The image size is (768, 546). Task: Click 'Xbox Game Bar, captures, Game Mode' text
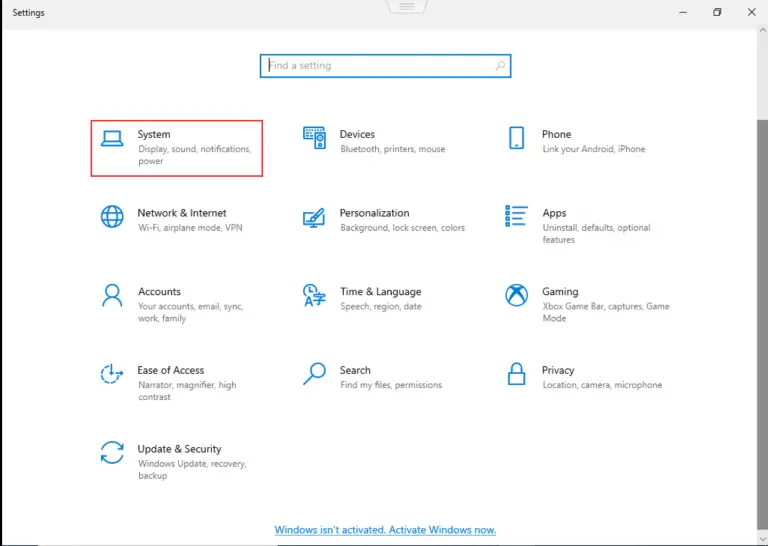click(x=605, y=312)
